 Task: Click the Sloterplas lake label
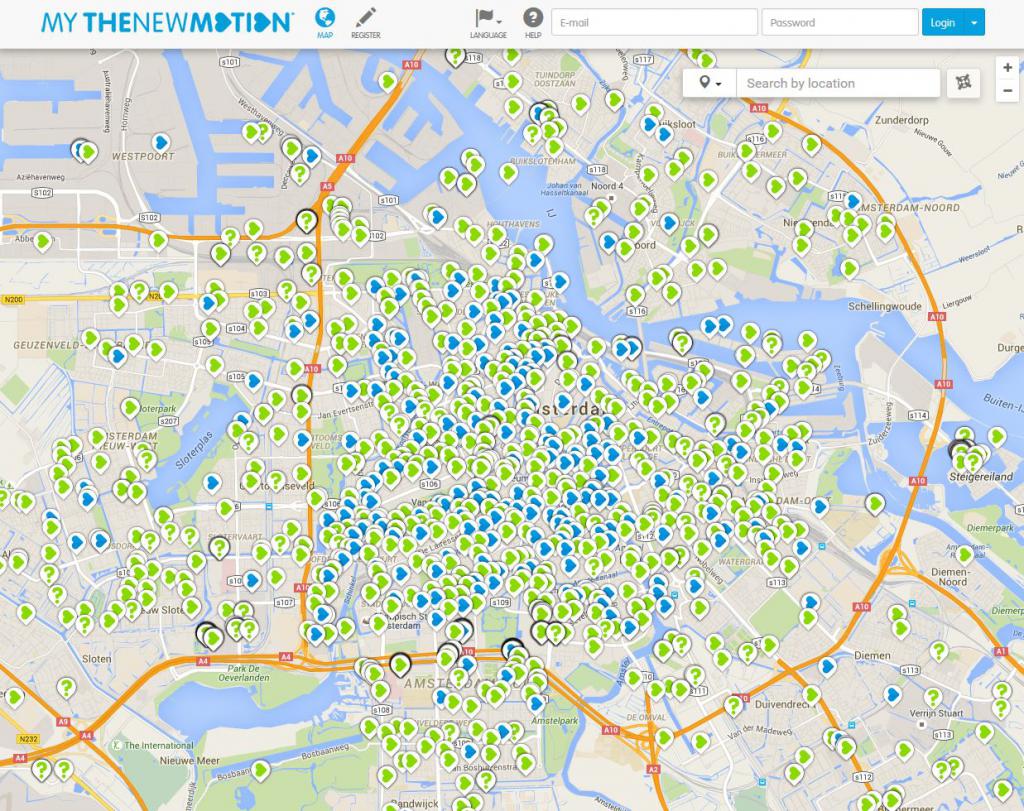click(195, 451)
